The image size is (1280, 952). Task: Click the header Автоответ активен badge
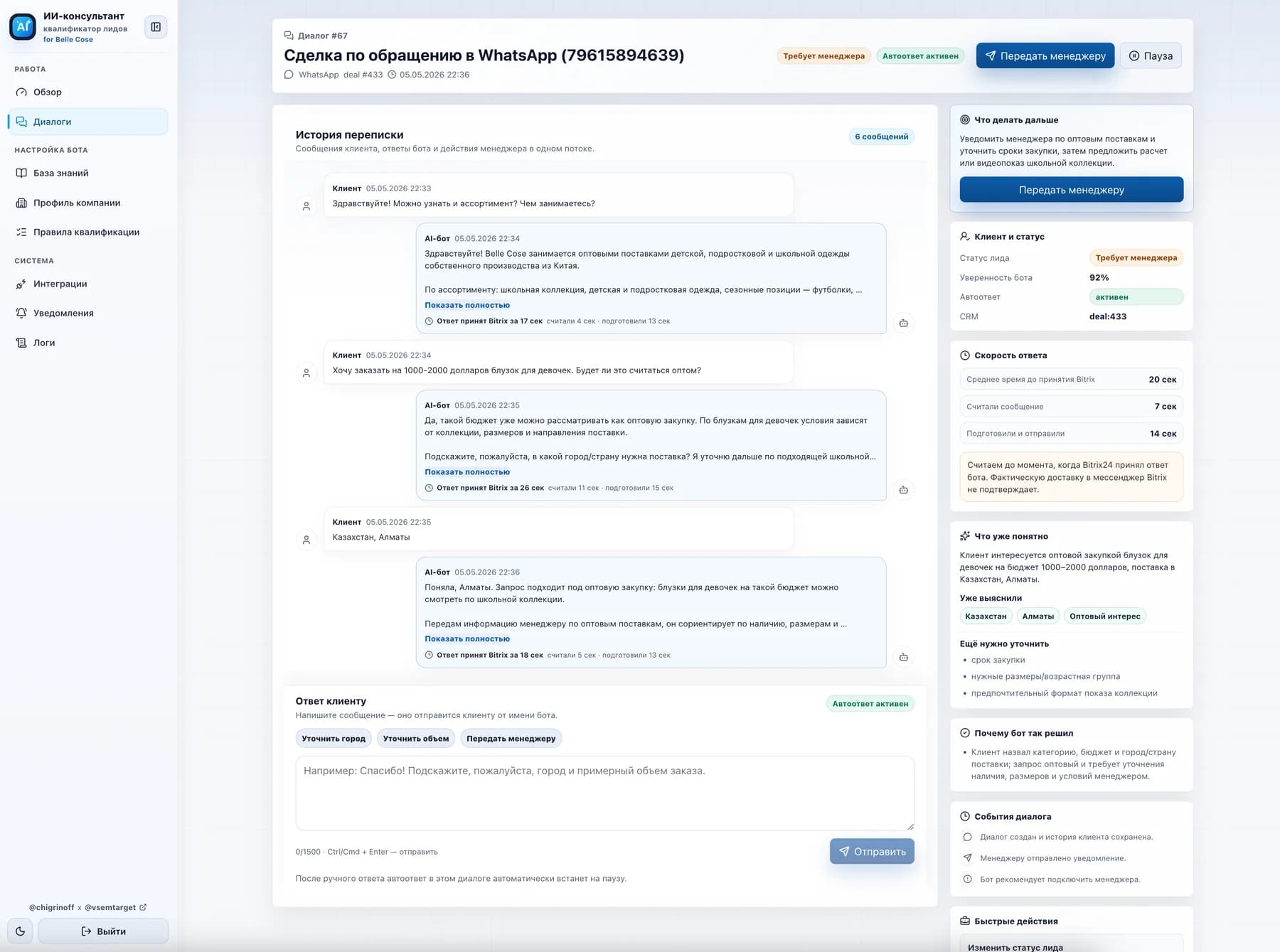[x=920, y=56]
